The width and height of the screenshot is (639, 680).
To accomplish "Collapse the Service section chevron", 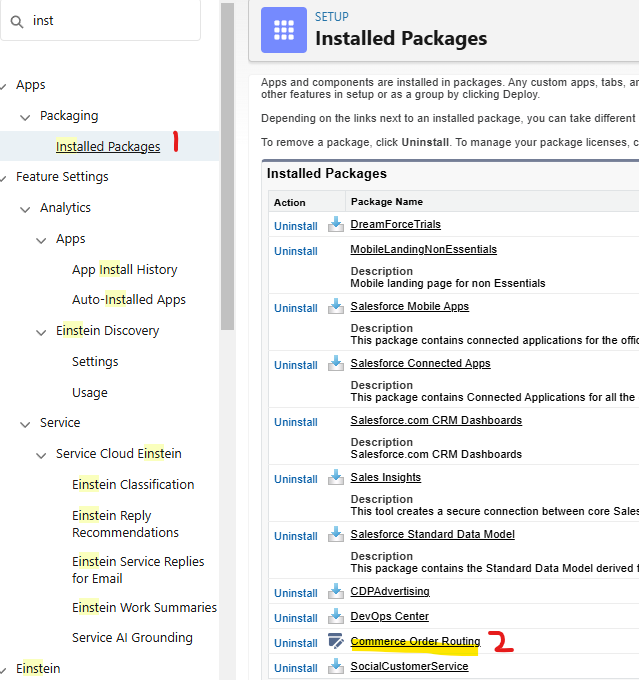I will [x=25, y=424].
